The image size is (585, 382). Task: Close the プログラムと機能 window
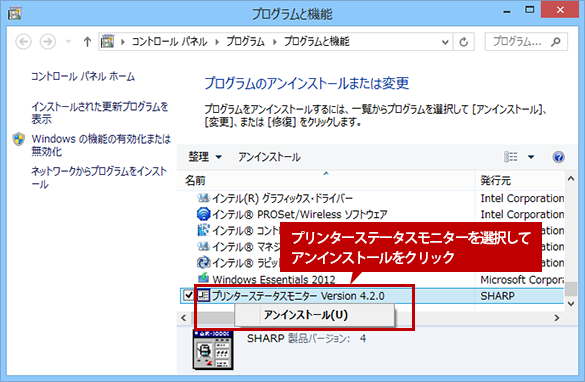[560, 10]
